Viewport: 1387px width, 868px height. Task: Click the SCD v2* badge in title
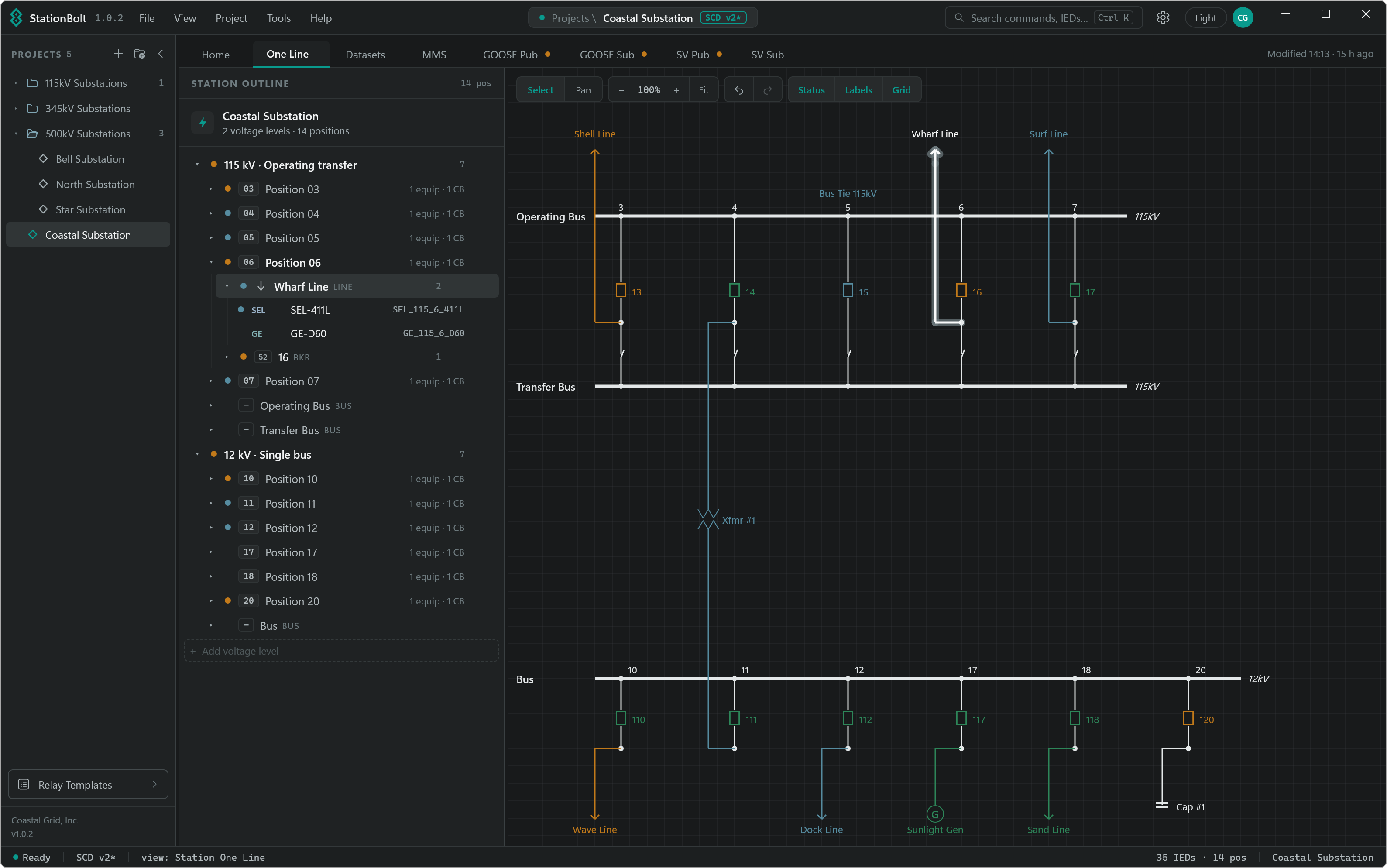[723, 18]
